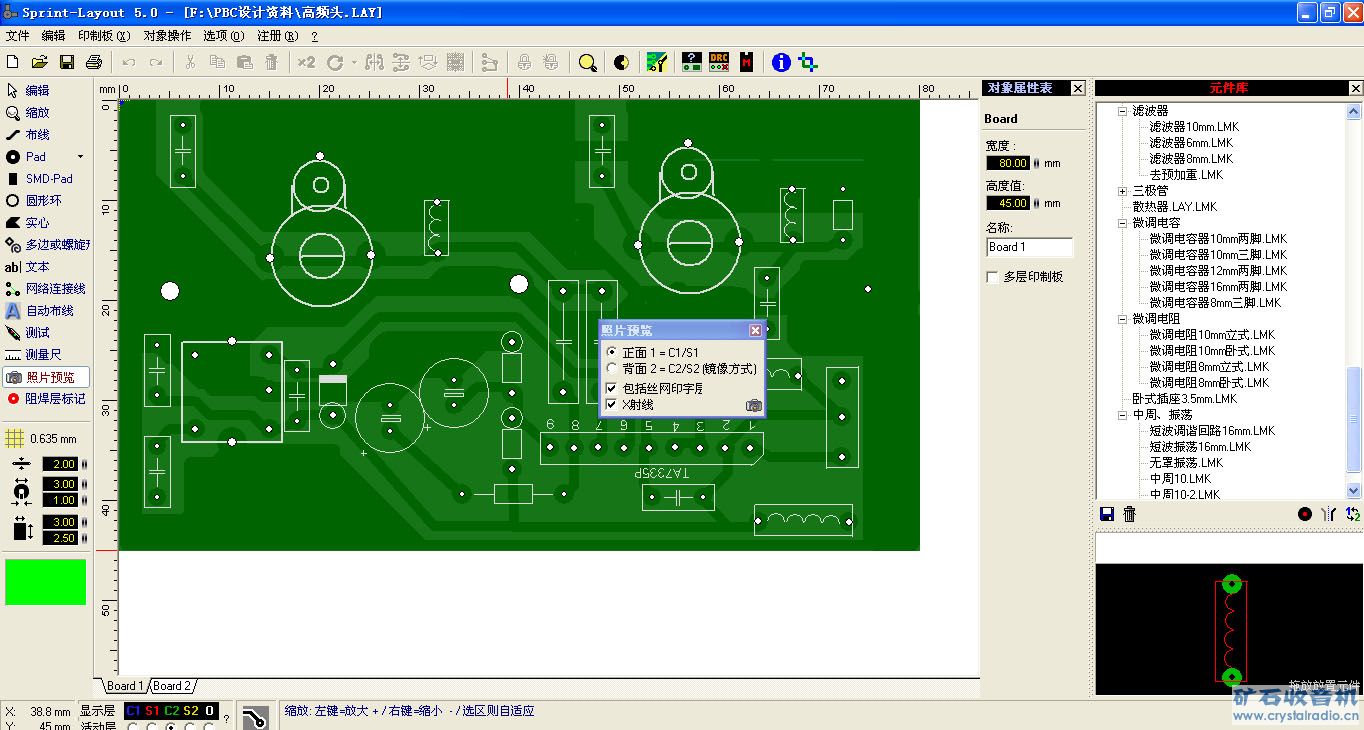The height and width of the screenshot is (730, 1364).
Task: Close the 对象属性表 panel
Action: click(x=1077, y=88)
